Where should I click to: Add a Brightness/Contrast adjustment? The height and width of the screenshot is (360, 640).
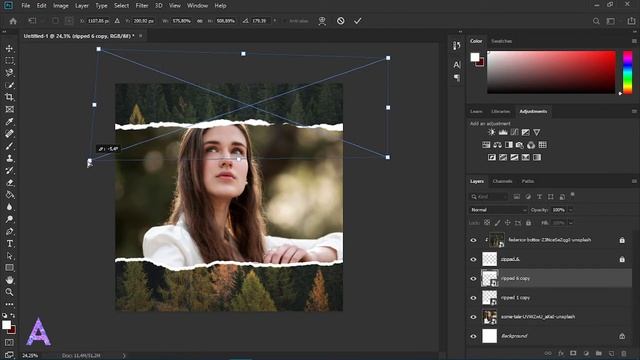point(492,132)
